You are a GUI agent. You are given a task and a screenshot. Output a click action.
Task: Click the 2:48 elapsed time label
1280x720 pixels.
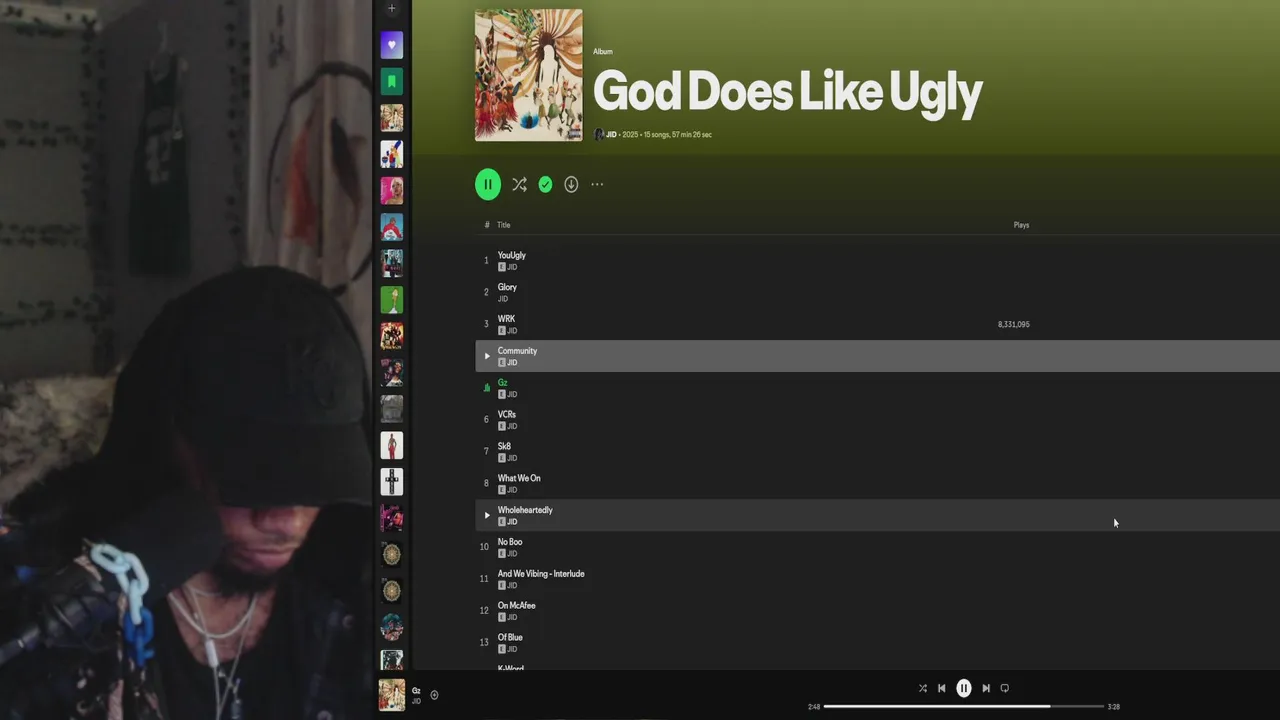coord(814,707)
